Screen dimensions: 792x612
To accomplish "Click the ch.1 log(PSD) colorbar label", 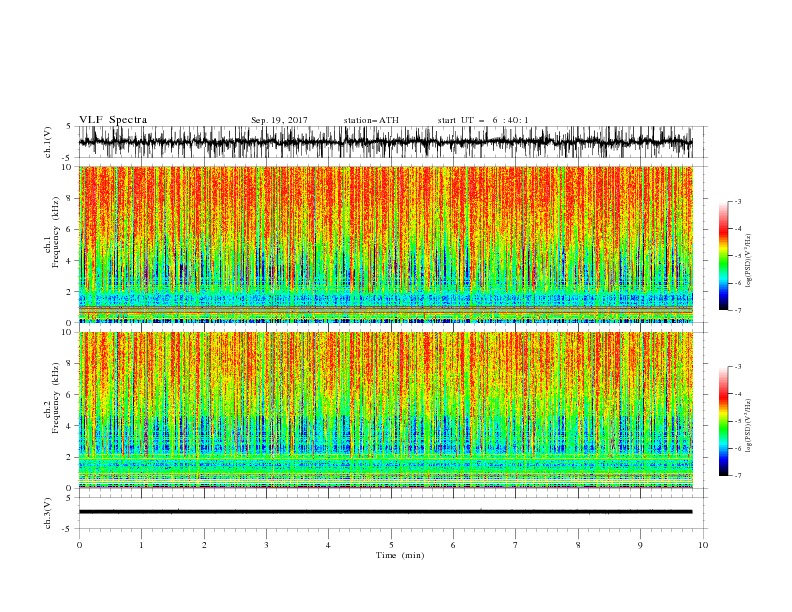I will 749,261.
